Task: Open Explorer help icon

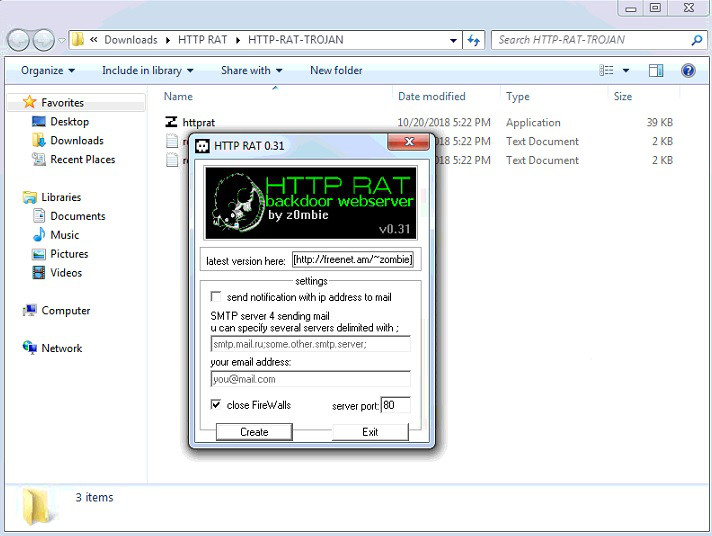Action: [x=688, y=70]
